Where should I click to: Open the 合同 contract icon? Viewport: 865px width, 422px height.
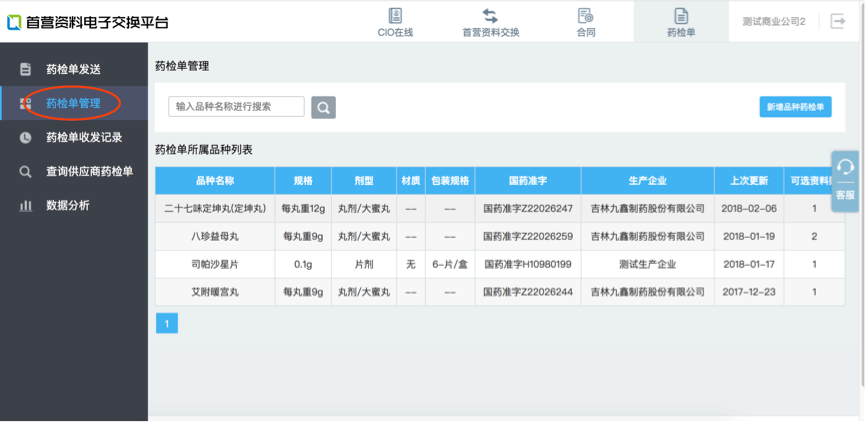pyautogui.click(x=585, y=15)
